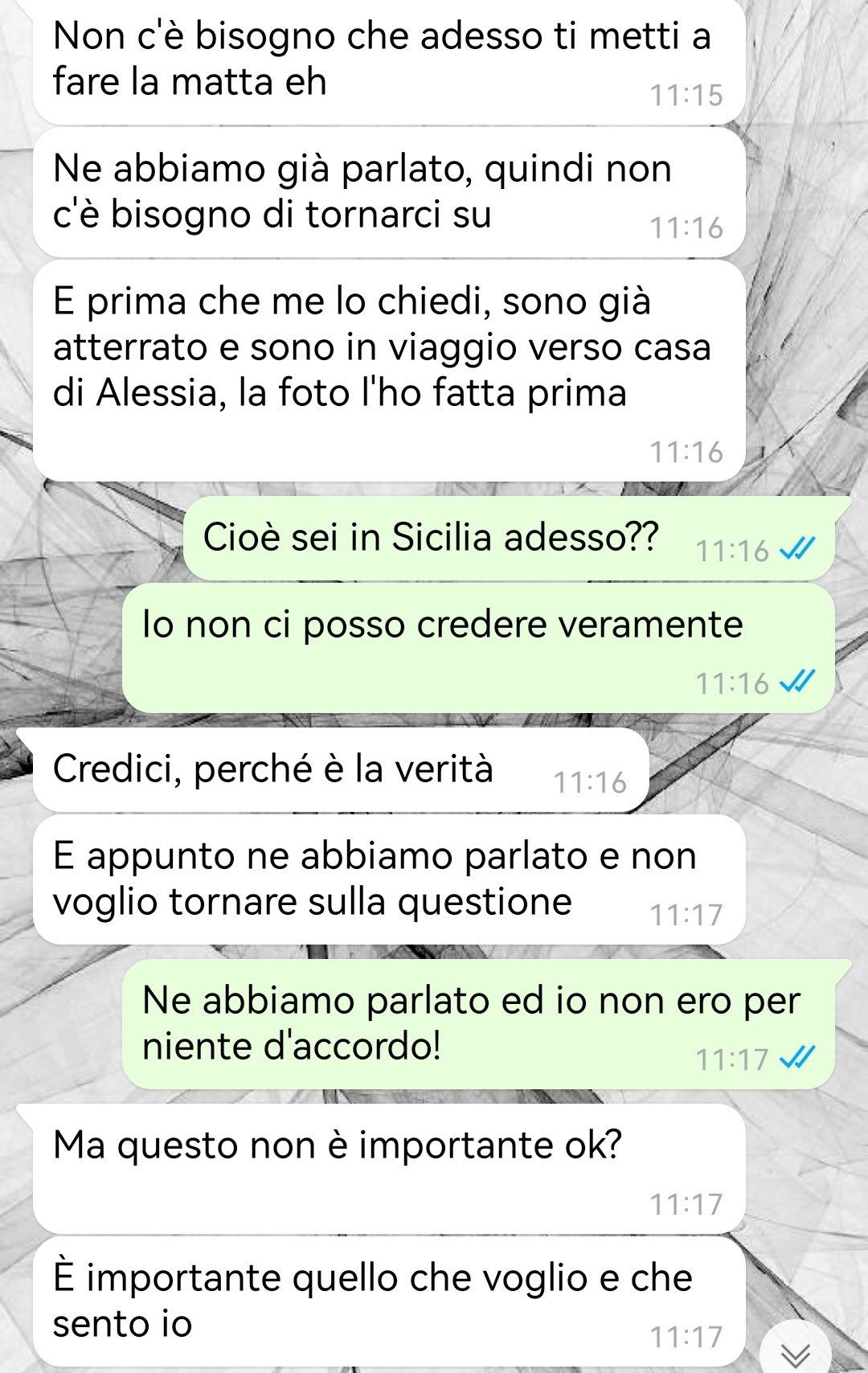Tap 11:17 timestamp on 'Ma questo non è importante'

click(x=686, y=1204)
